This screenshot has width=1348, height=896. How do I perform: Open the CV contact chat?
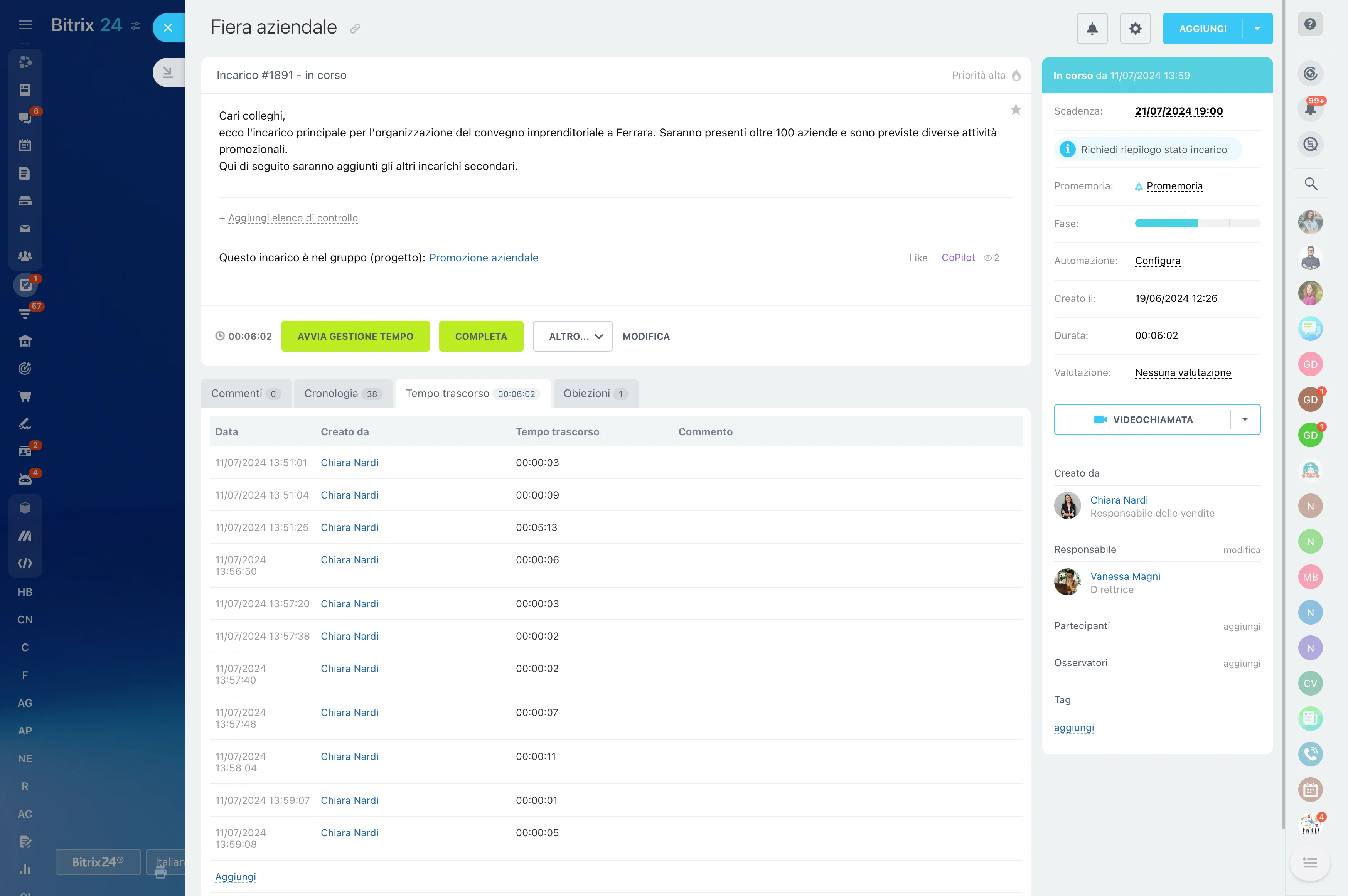point(1310,684)
